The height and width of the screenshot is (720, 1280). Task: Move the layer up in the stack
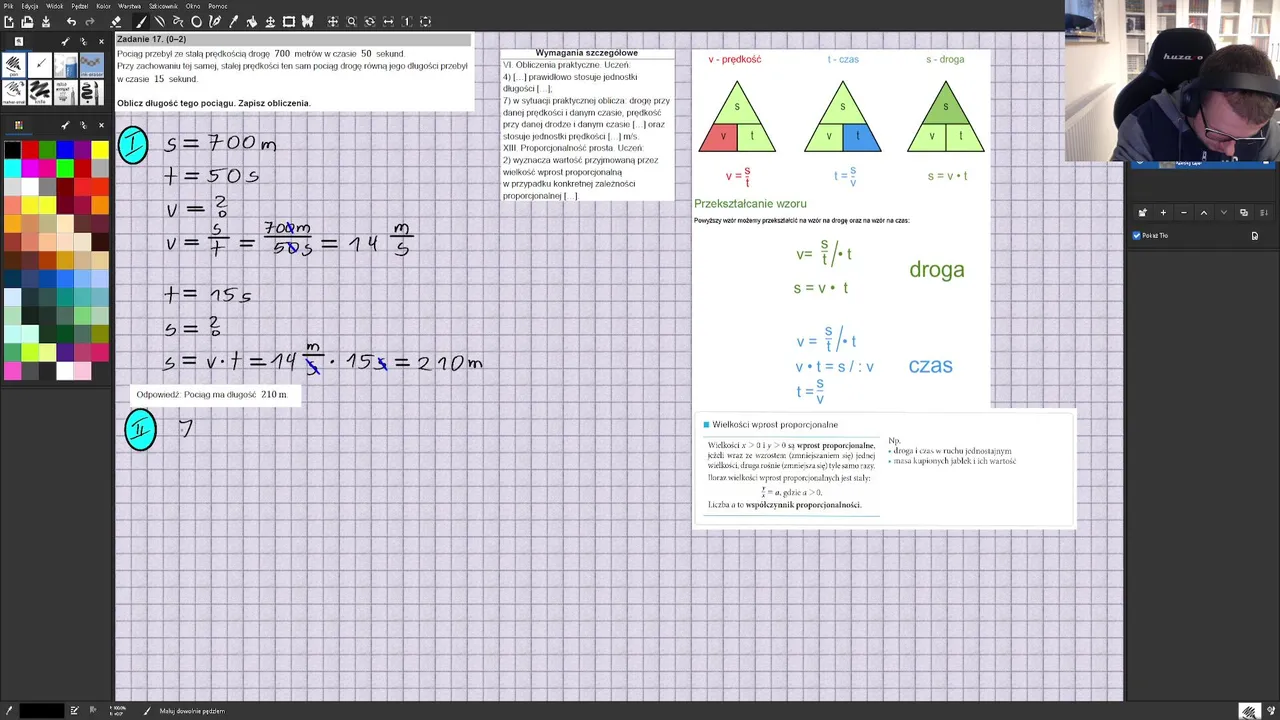coord(1204,212)
